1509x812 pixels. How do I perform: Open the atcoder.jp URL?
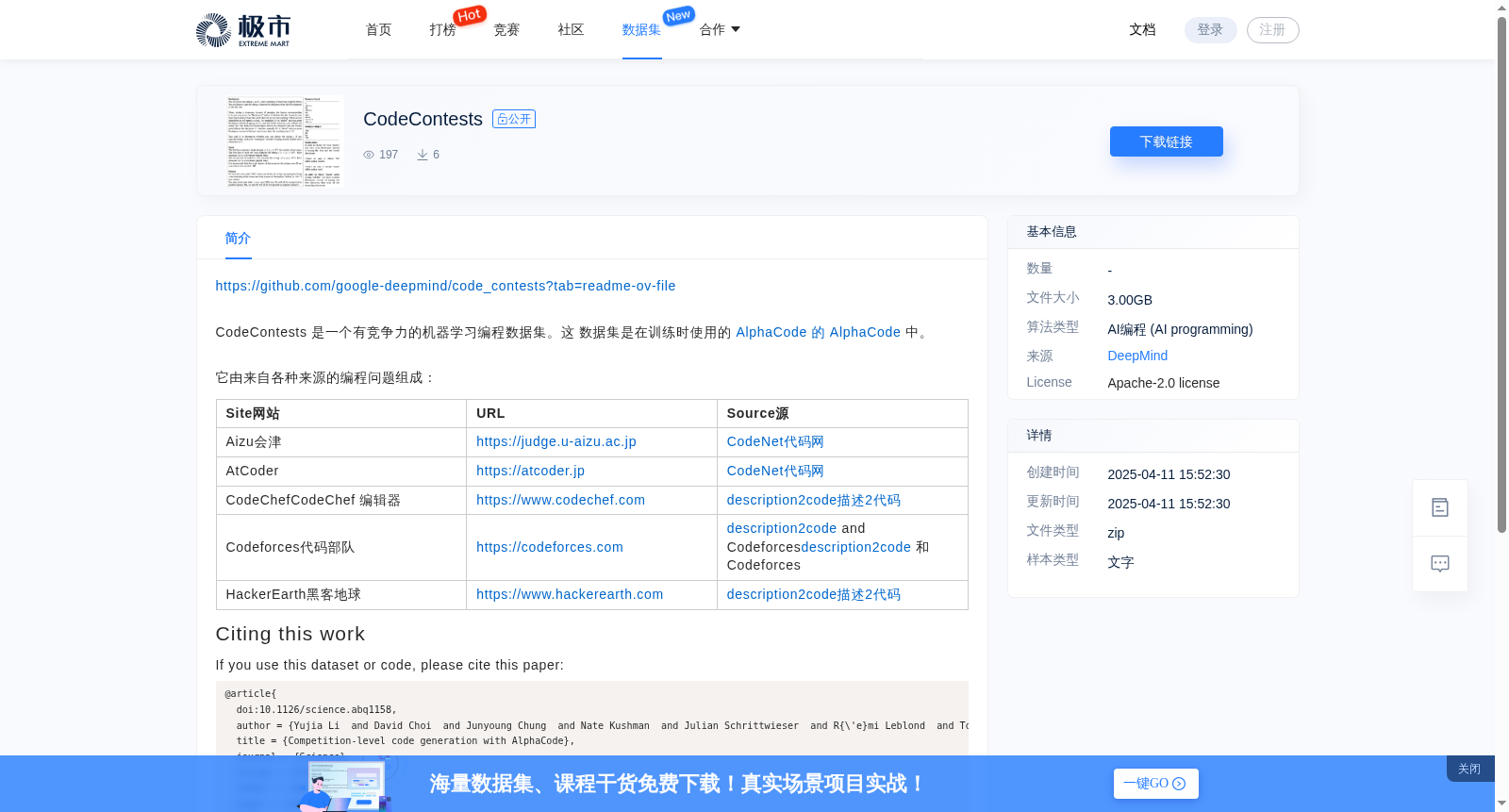(x=531, y=471)
